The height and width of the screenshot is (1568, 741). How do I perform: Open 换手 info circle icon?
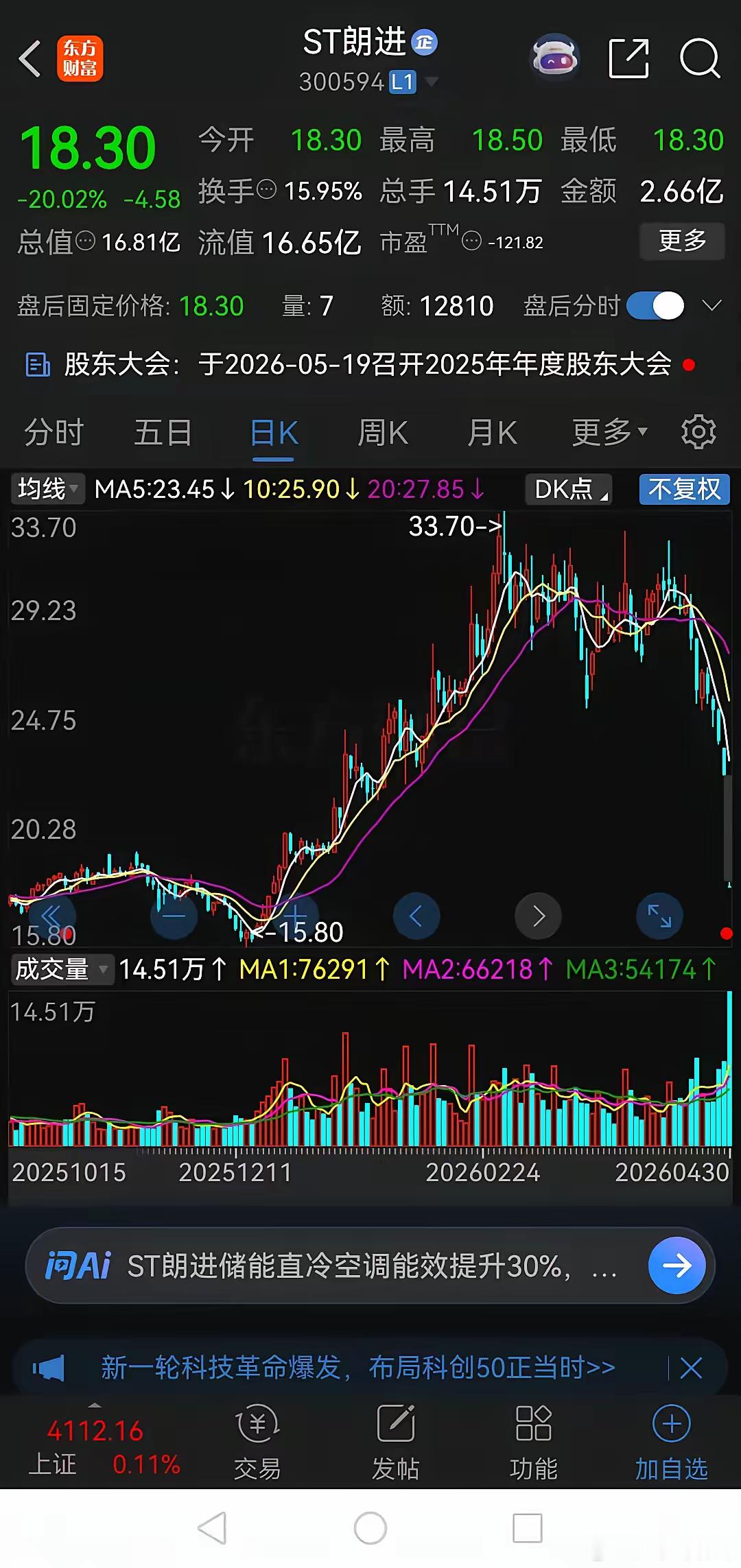(266, 189)
